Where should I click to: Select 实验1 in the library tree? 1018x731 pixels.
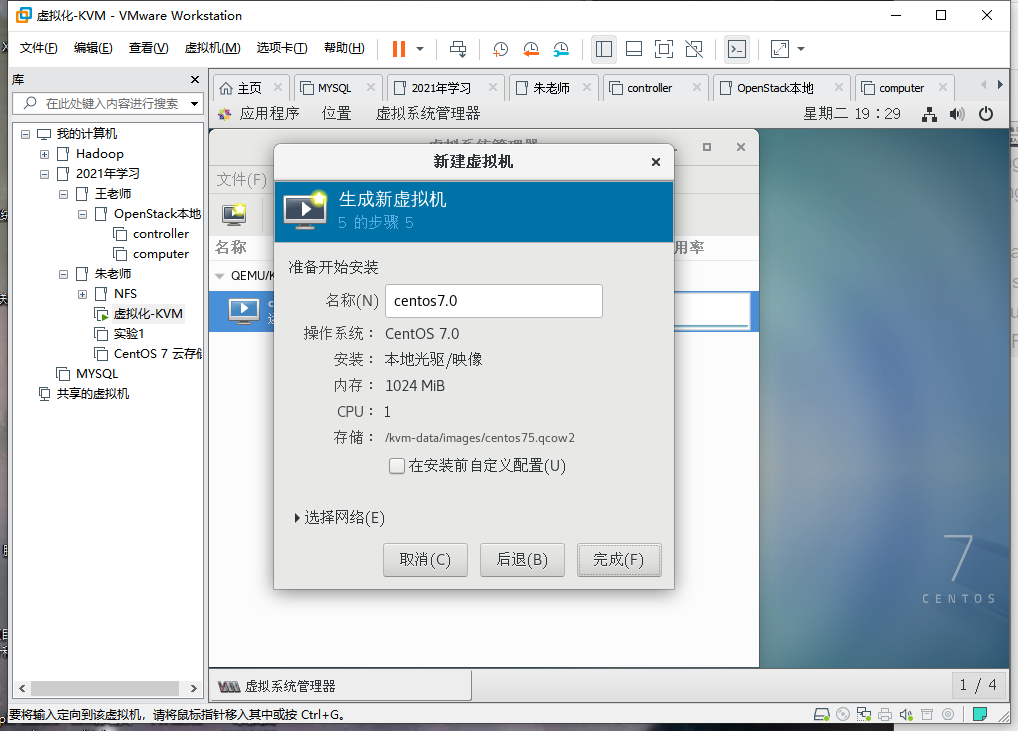[129, 334]
